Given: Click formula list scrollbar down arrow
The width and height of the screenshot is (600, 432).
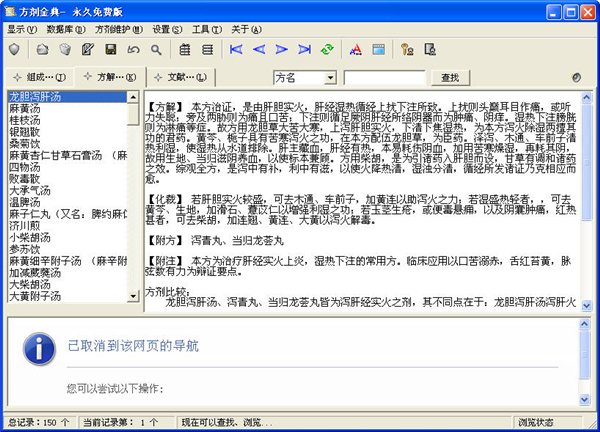Looking at the screenshot, I should pyautogui.click(x=133, y=296).
